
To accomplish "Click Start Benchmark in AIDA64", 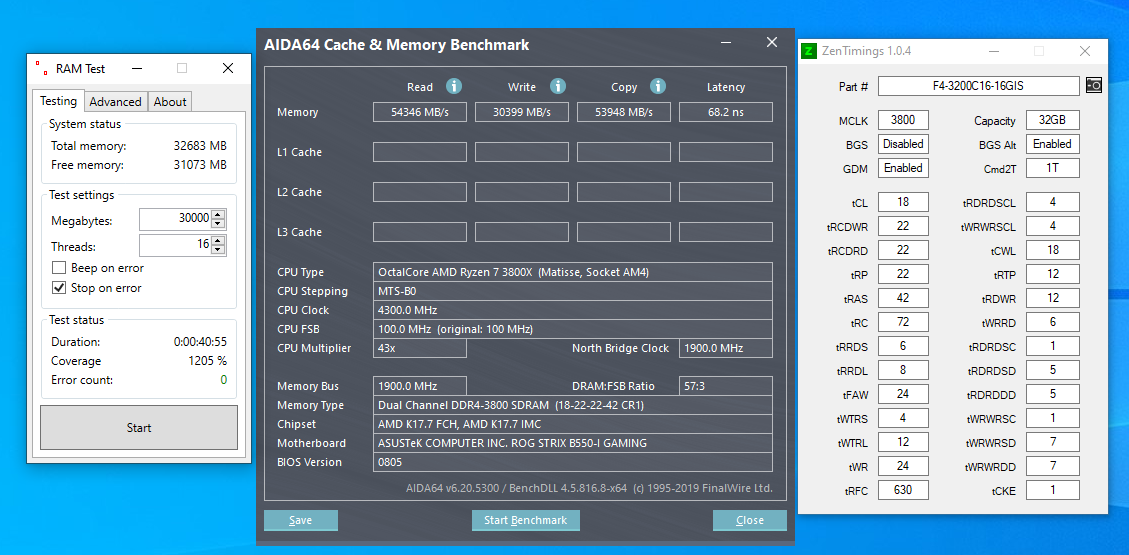I will [526, 520].
